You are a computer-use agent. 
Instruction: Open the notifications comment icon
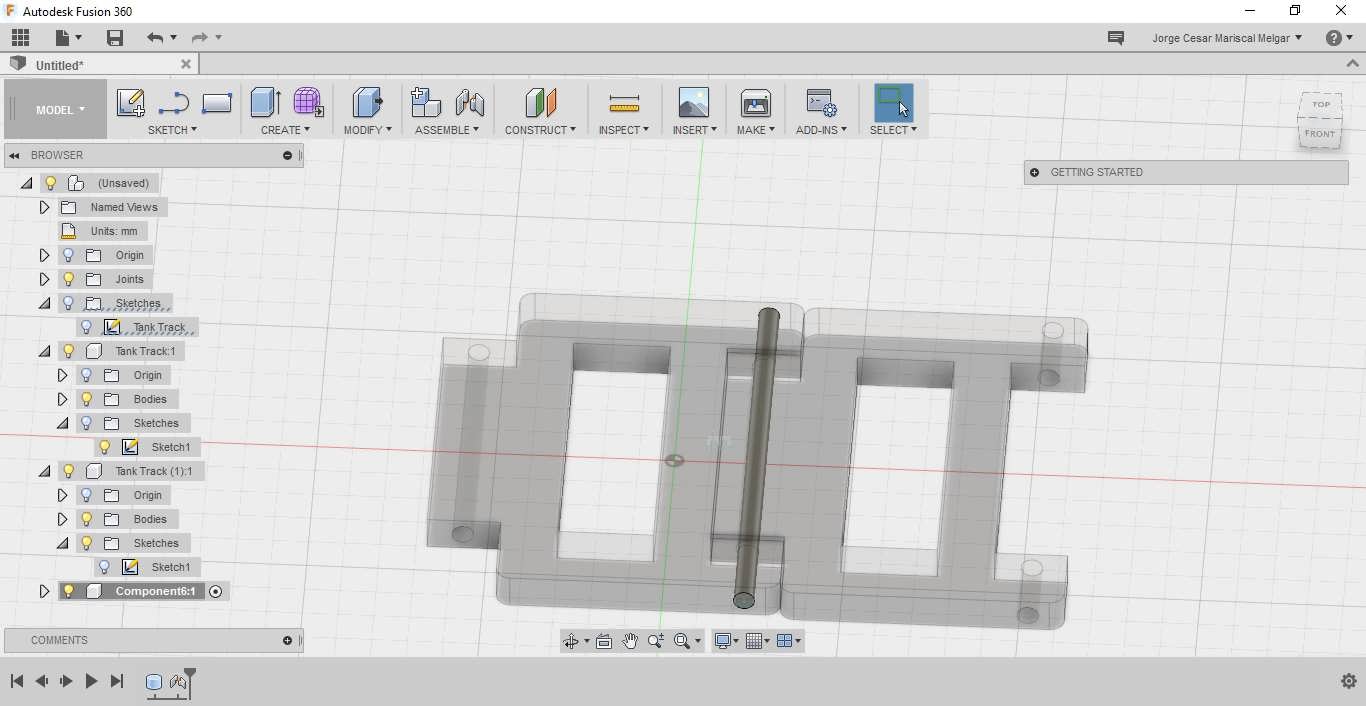click(x=1116, y=37)
